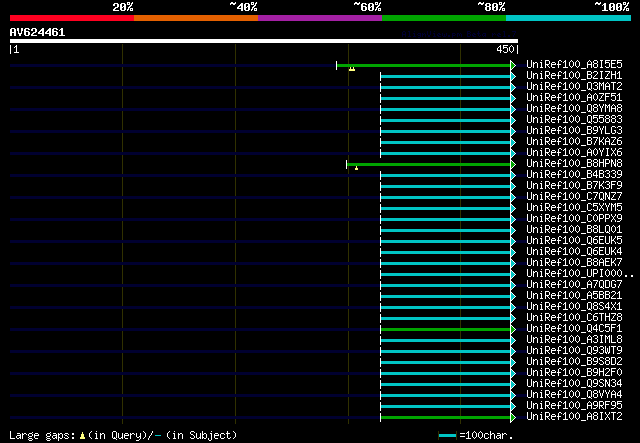Select the UniRef100_Q6EUK5 label
Viewport: 640px width, 443px height.
[x=574, y=240]
